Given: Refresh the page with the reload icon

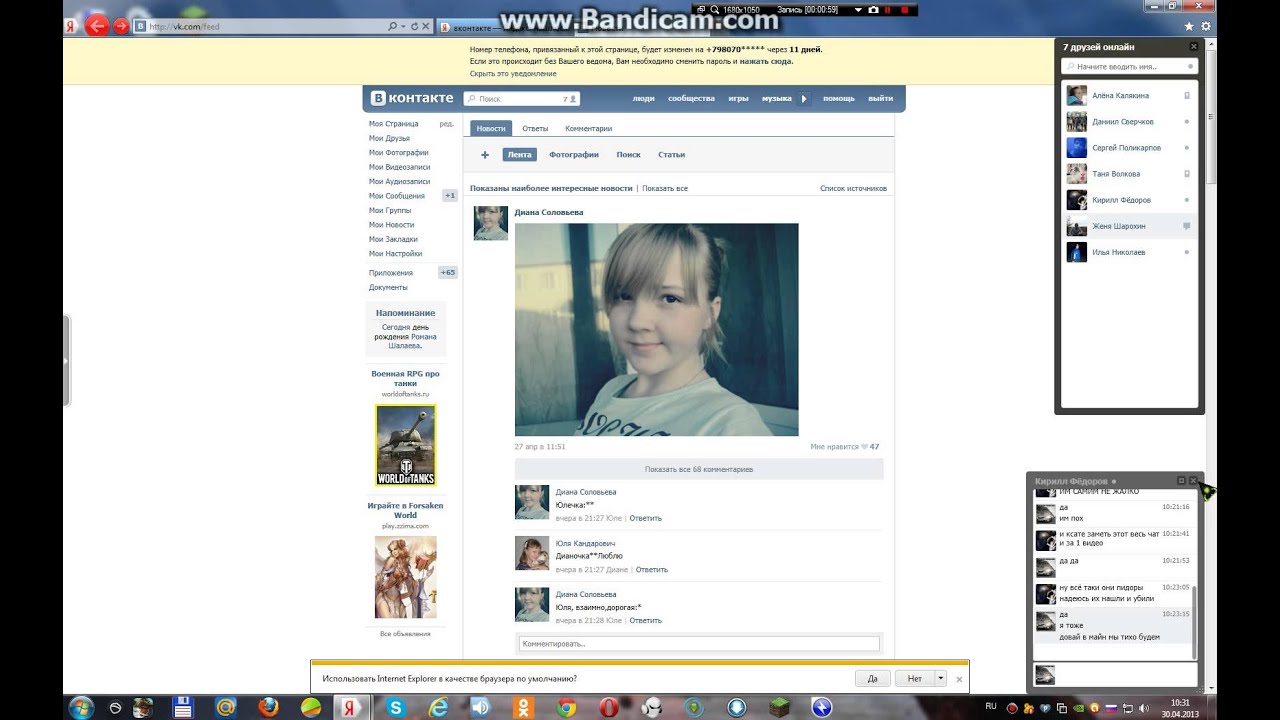Looking at the screenshot, I should [x=415, y=27].
